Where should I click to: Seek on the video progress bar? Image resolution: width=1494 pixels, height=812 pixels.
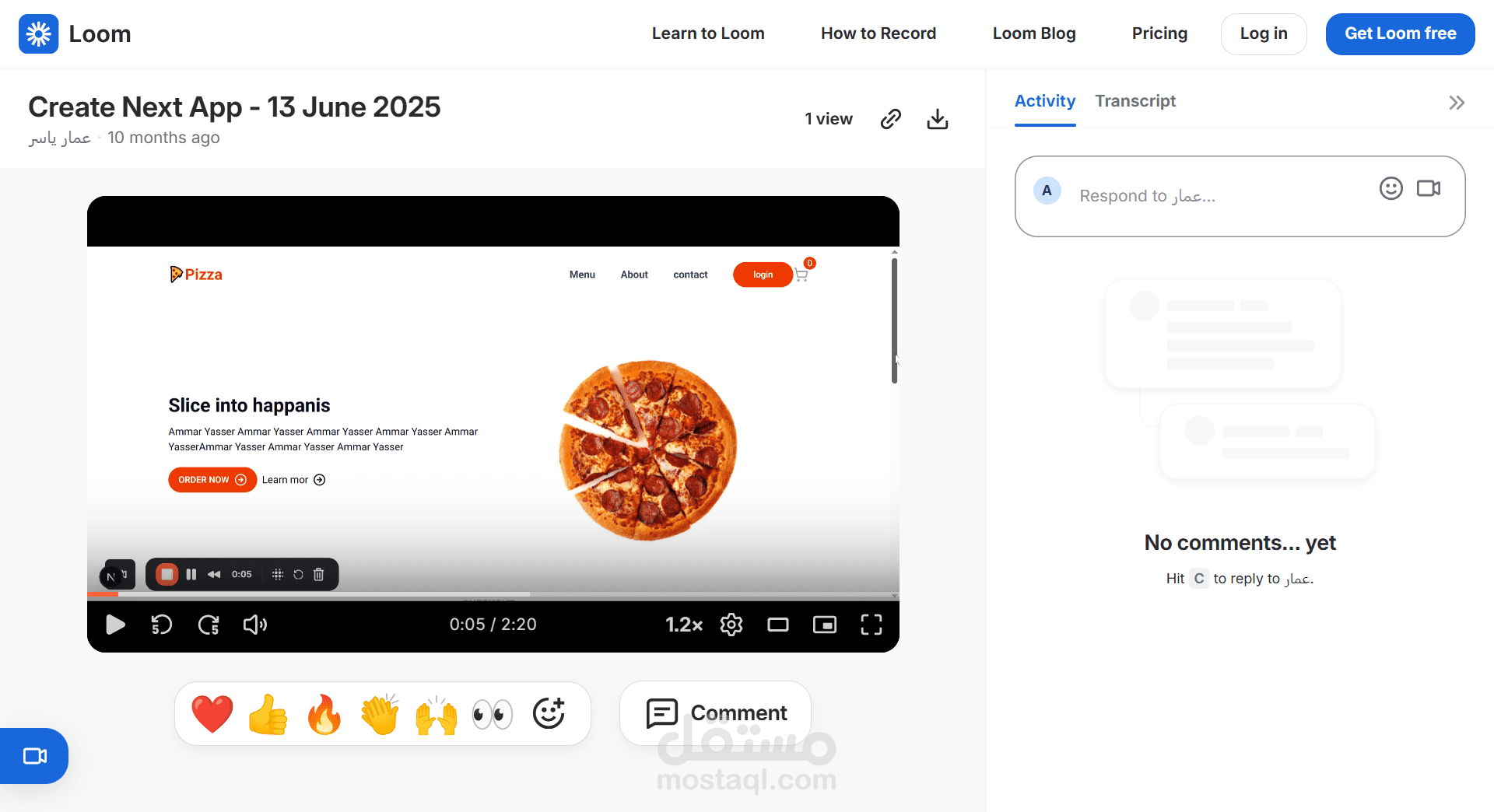(x=493, y=595)
